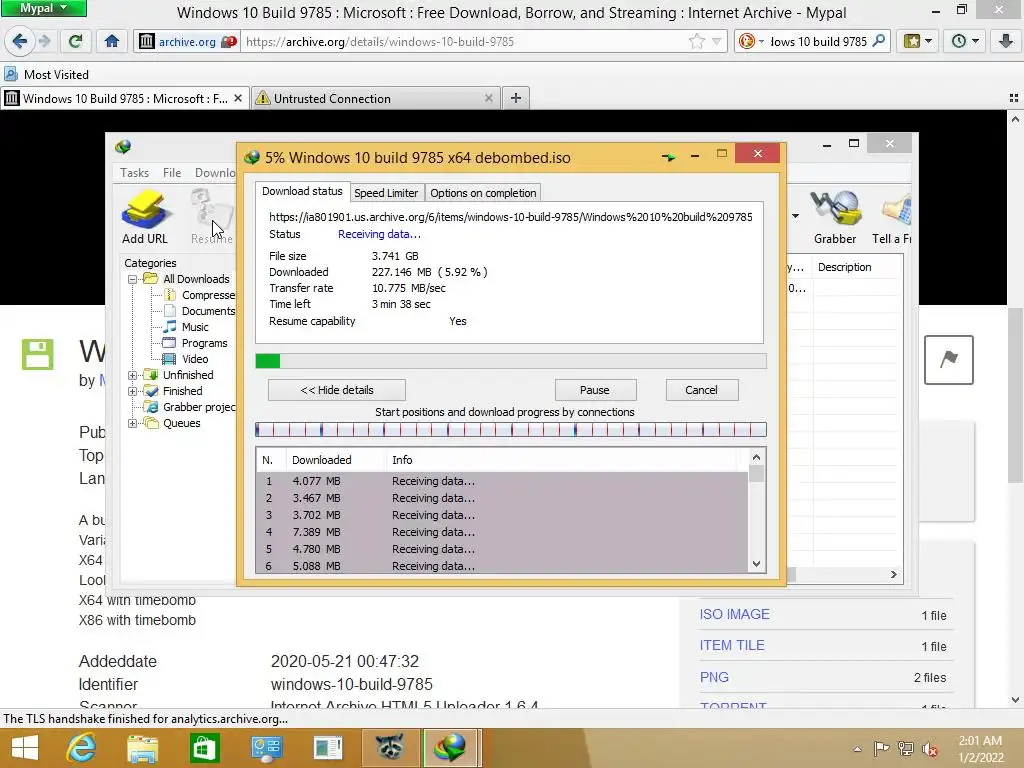Click the search magnifier icon
The width and height of the screenshot is (1024, 768).
click(879, 41)
